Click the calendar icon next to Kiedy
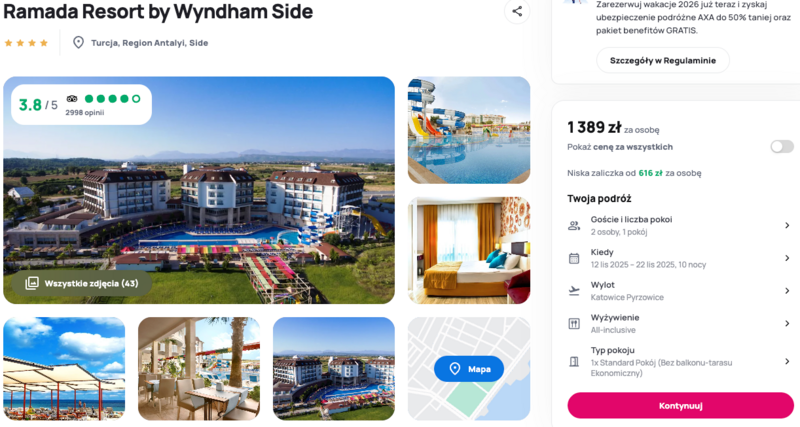The height and width of the screenshot is (427, 800). point(574,258)
